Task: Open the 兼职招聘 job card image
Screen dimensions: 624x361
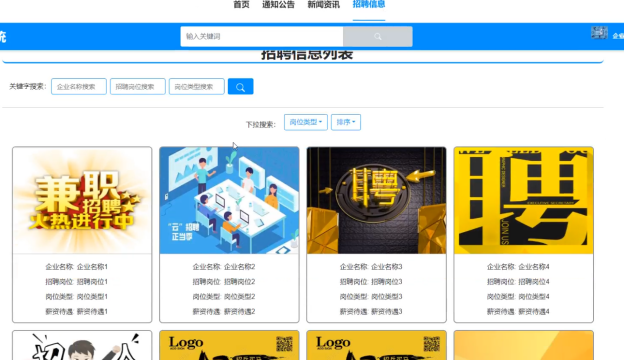Action: click(x=82, y=200)
